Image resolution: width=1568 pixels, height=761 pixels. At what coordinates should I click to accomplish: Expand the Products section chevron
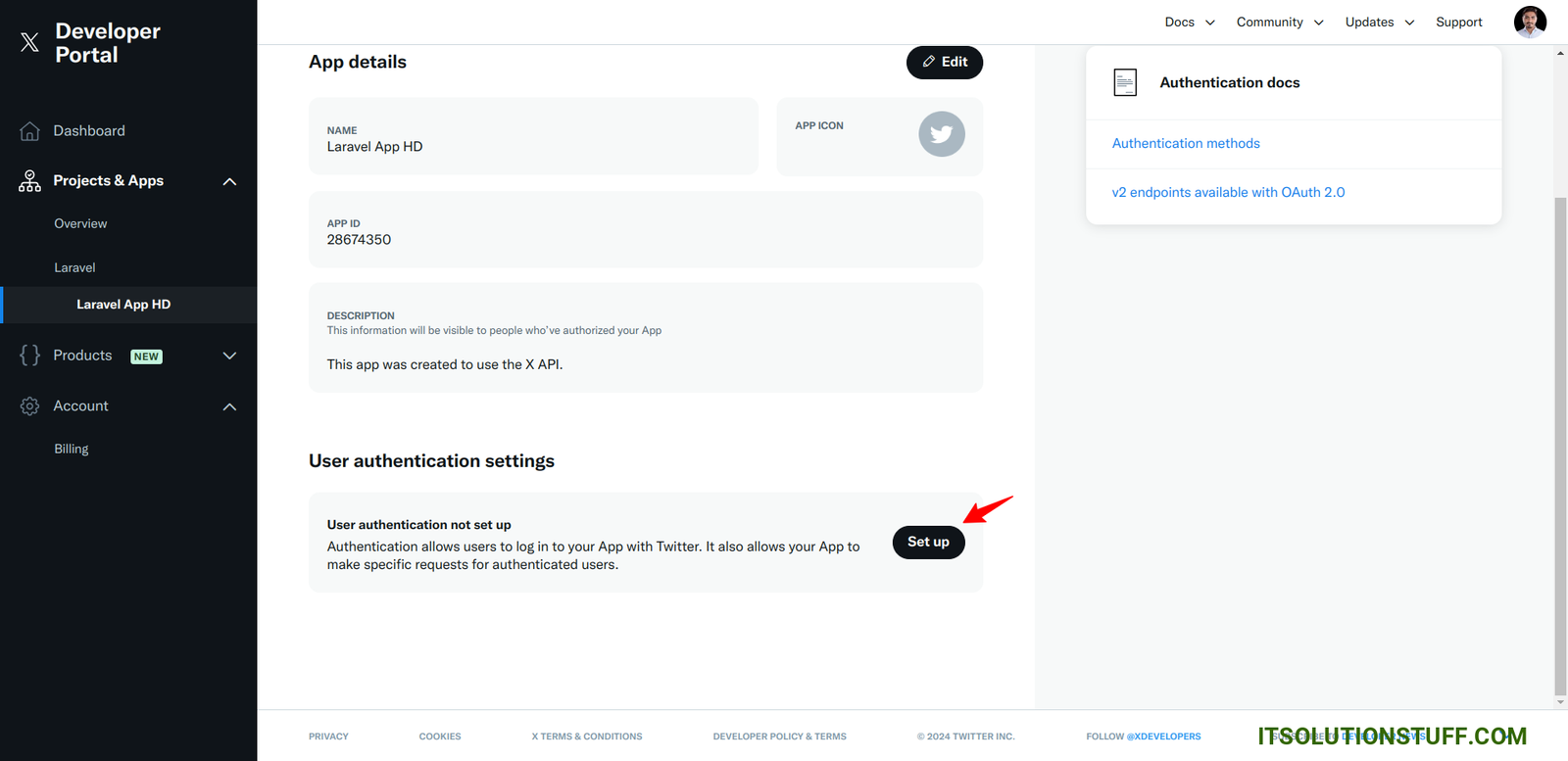(229, 356)
